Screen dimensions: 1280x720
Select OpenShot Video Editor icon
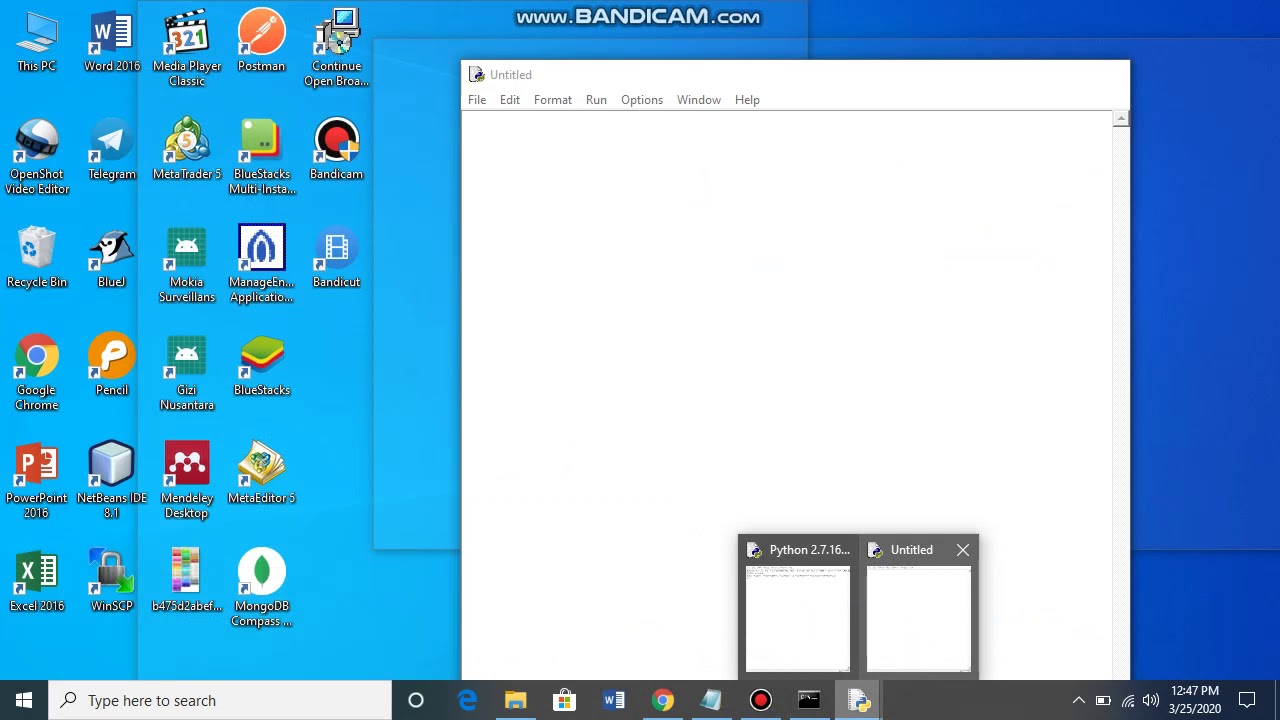[37, 157]
